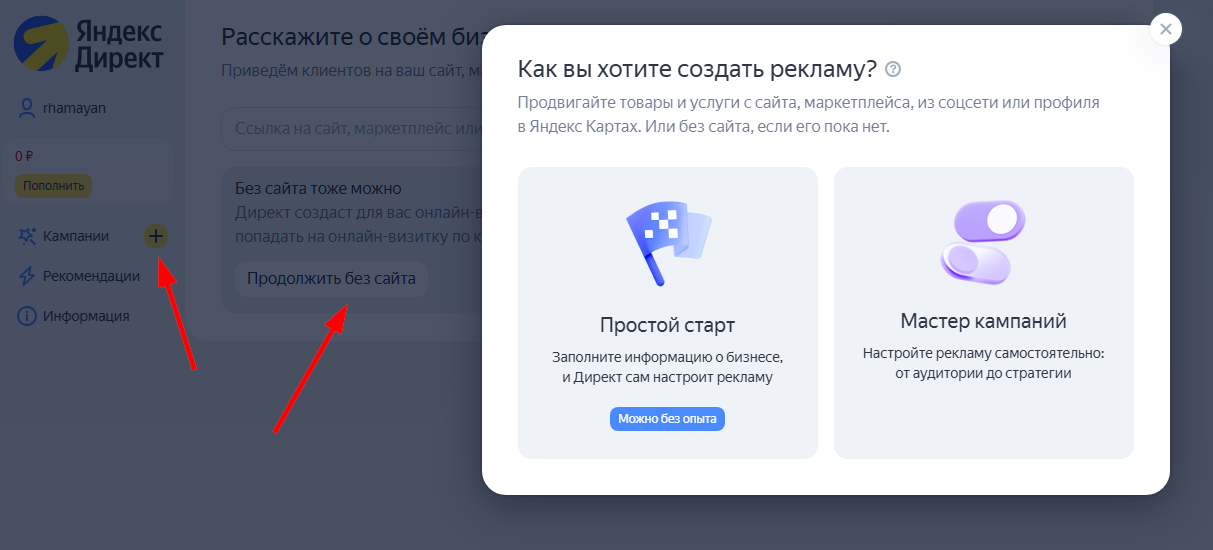This screenshot has height=550, width=1213.
Task: Select the Простой старт card title
Action: pyautogui.click(x=667, y=325)
